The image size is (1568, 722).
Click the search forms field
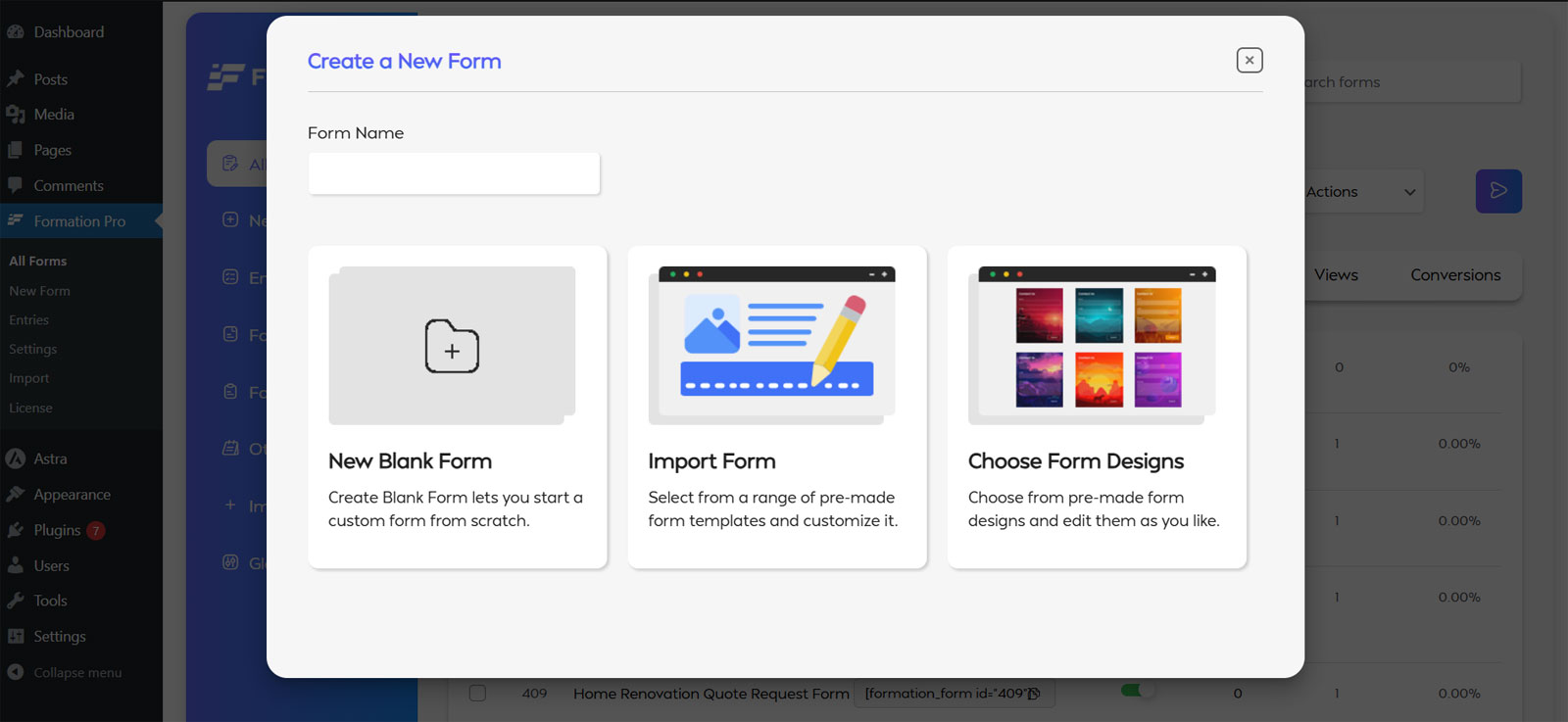(1412, 82)
